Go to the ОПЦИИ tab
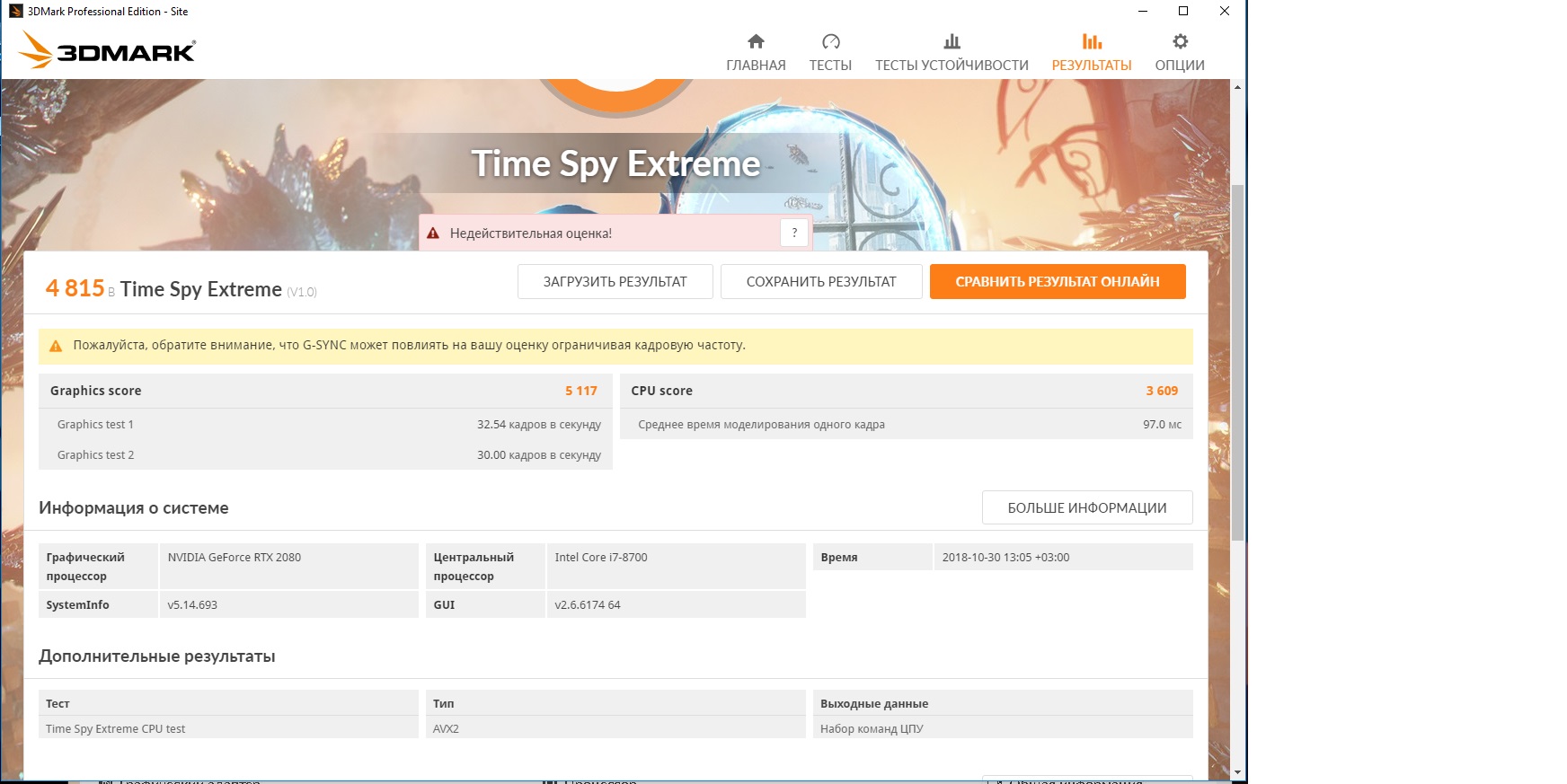1567x784 pixels. pos(1180,66)
